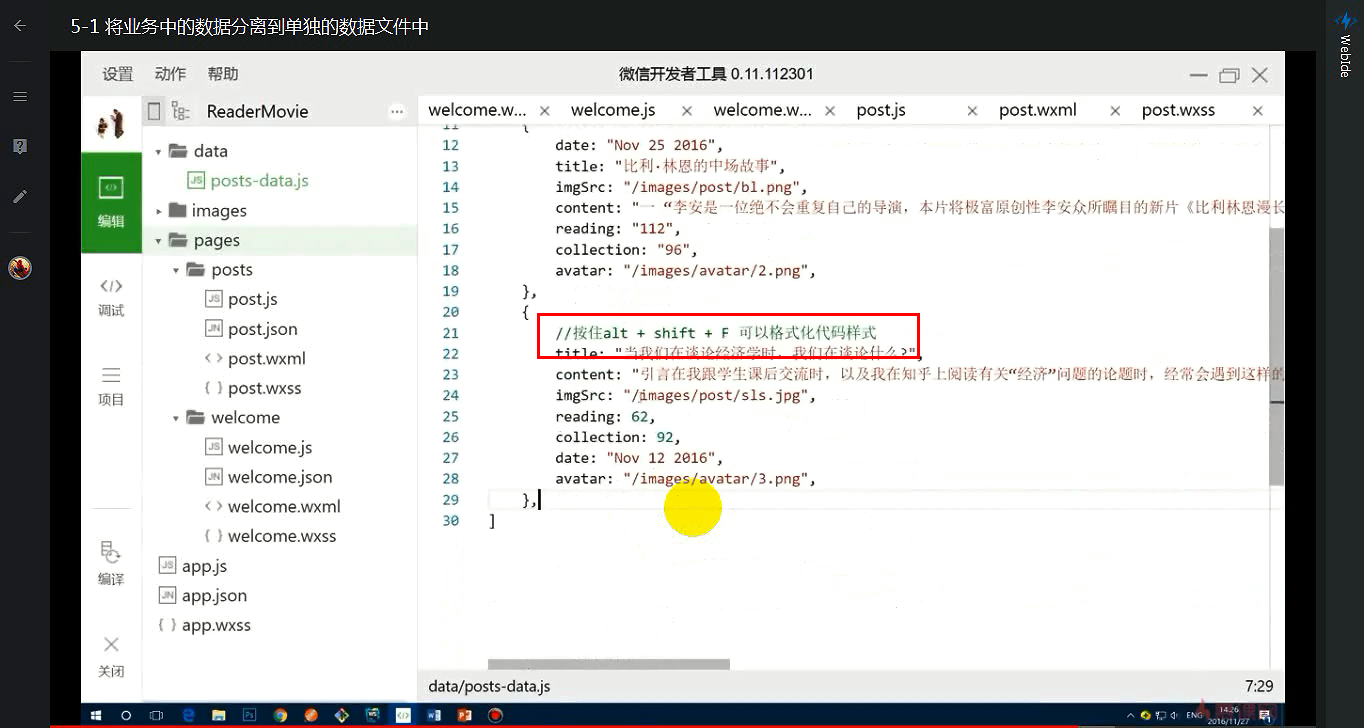This screenshot has height=728, width=1364.
Task: Open the question-mark Q&A icon in player sidebar
Action: pyautogui.click(x=19, y=146)
